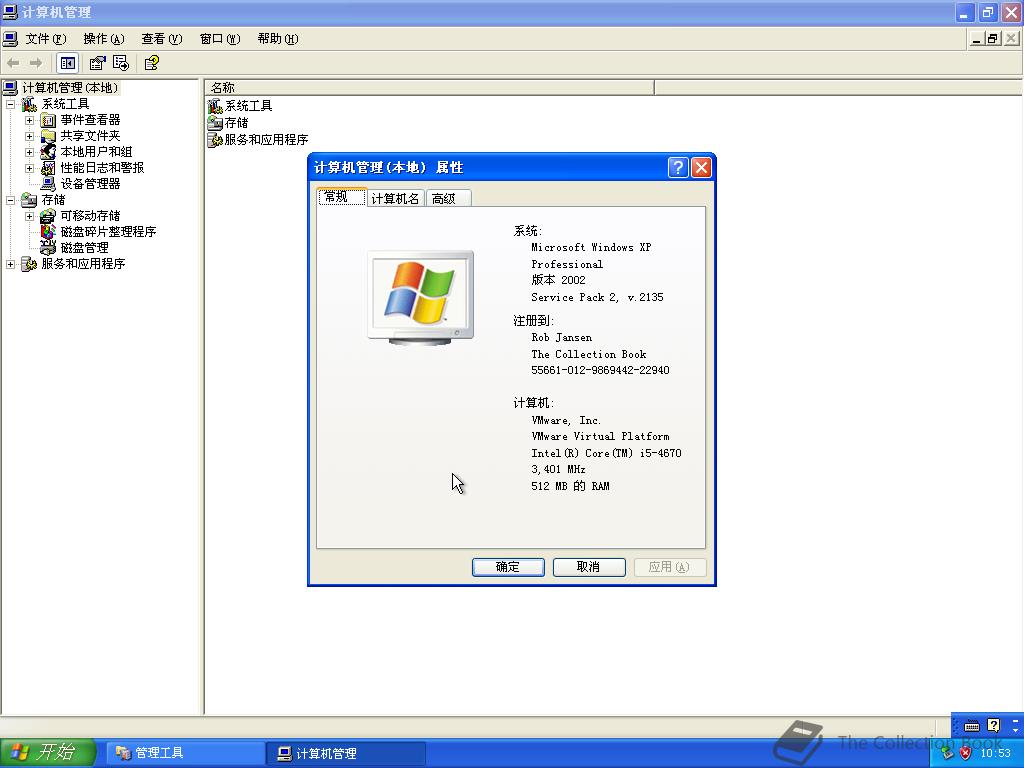1024x768 pixels.
Task: Click the help question-mark button in properties dialog
Action: tap(678, 168)
